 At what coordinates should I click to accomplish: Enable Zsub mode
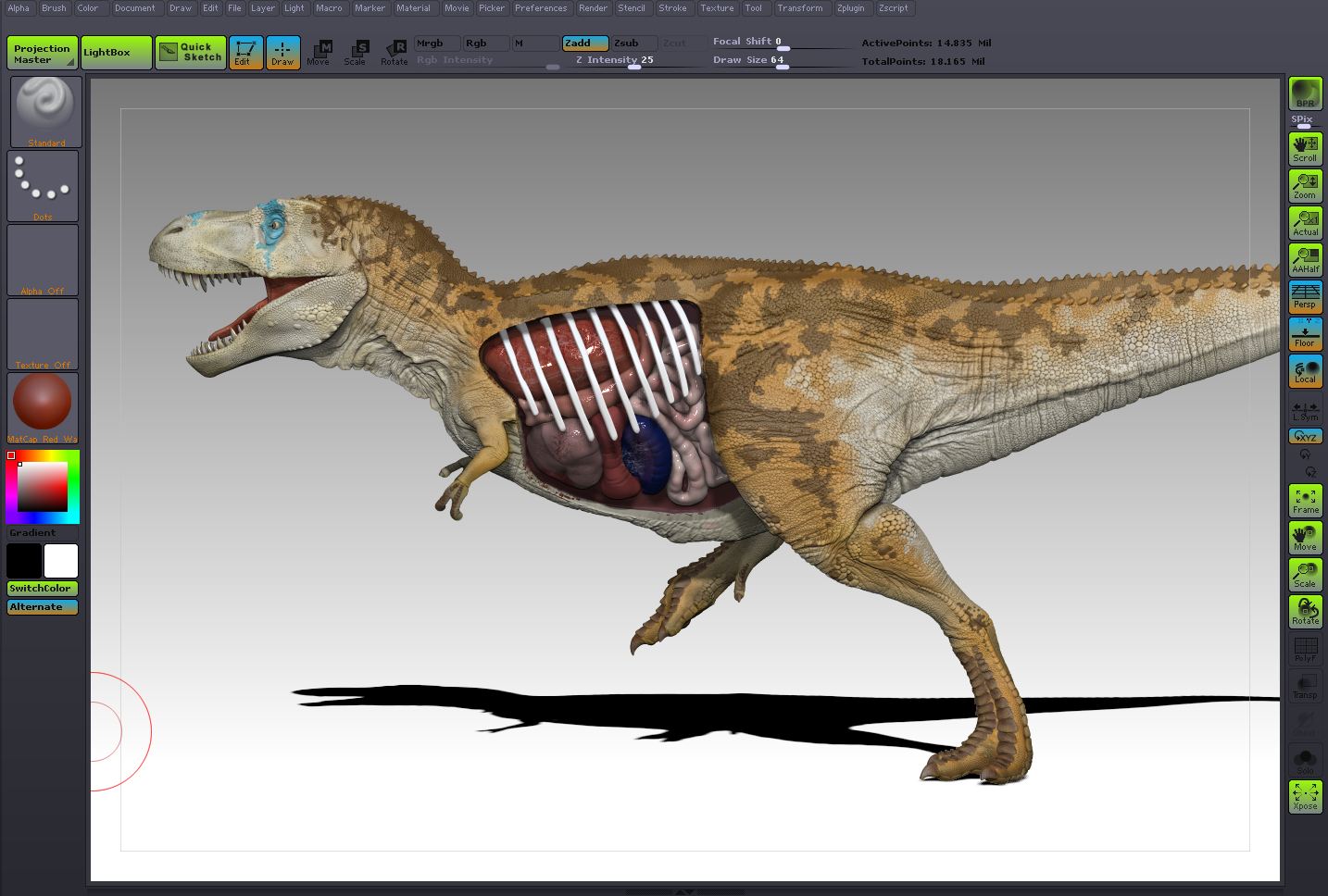point(634,44)
